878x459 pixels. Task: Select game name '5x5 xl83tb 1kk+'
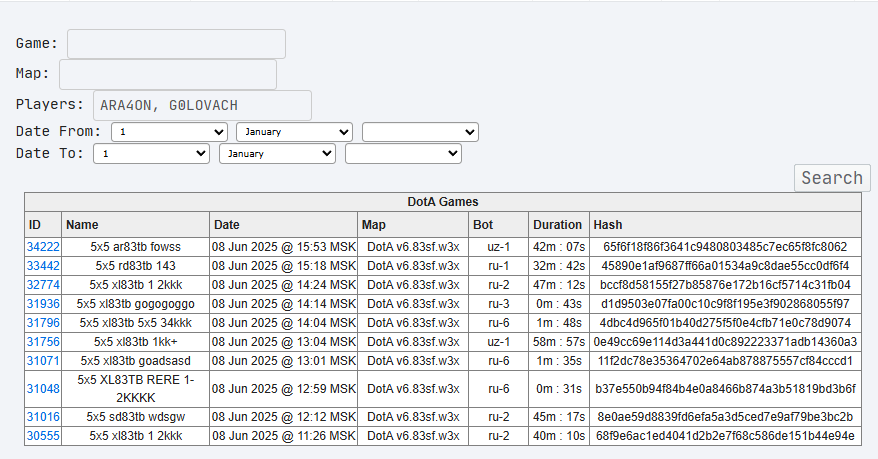[136, 342]
